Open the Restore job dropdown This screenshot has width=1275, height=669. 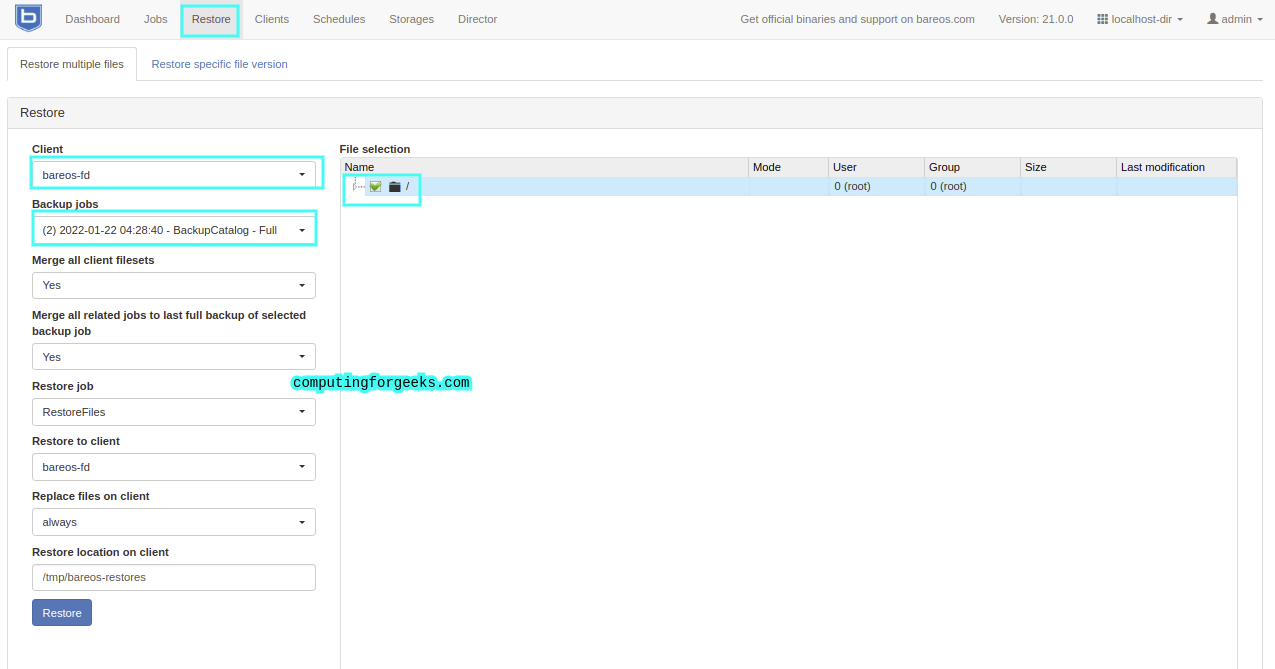(x=174, y=412)
